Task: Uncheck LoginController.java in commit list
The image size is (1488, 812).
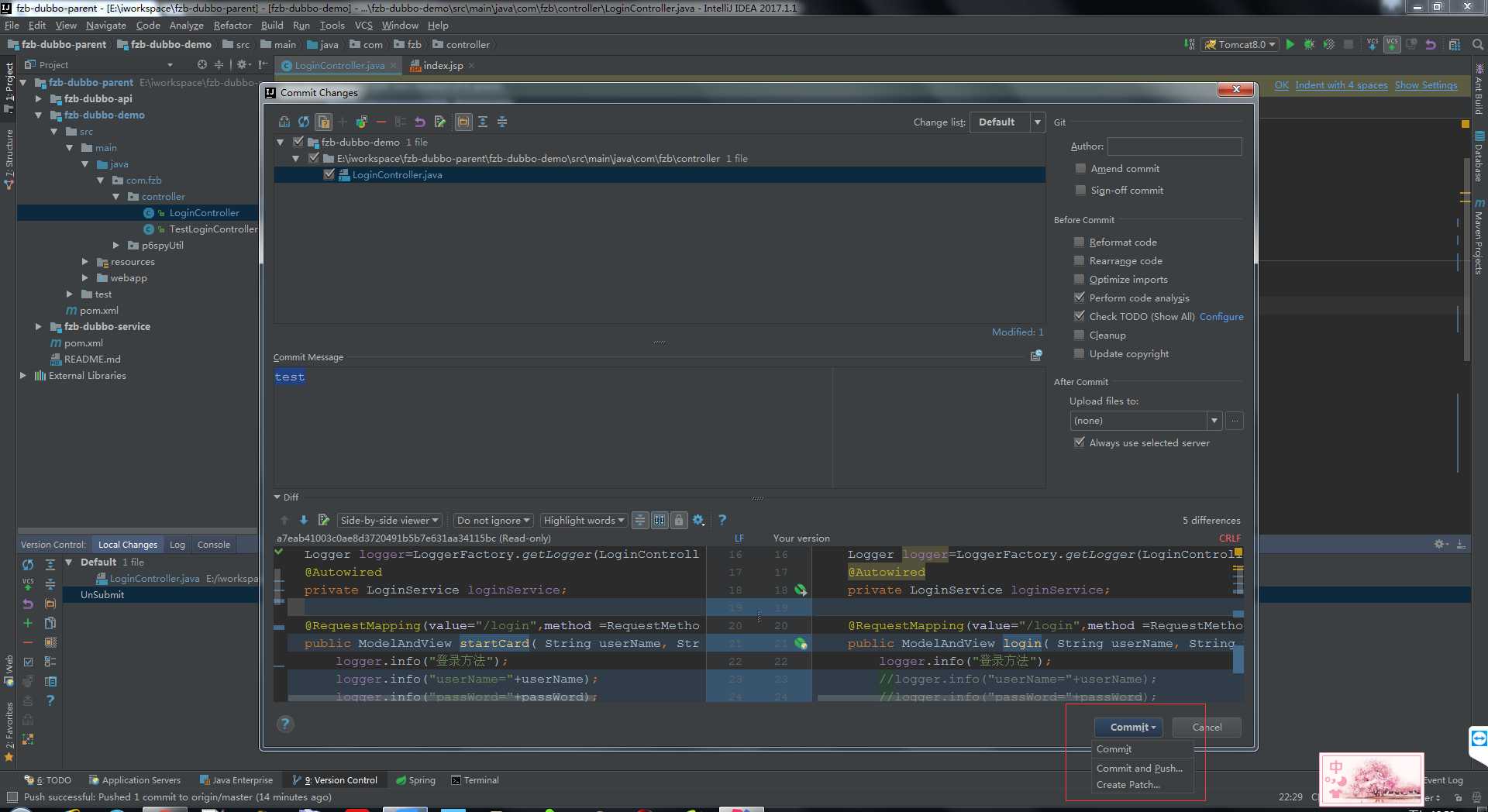Action: click(x=329, y=174)
